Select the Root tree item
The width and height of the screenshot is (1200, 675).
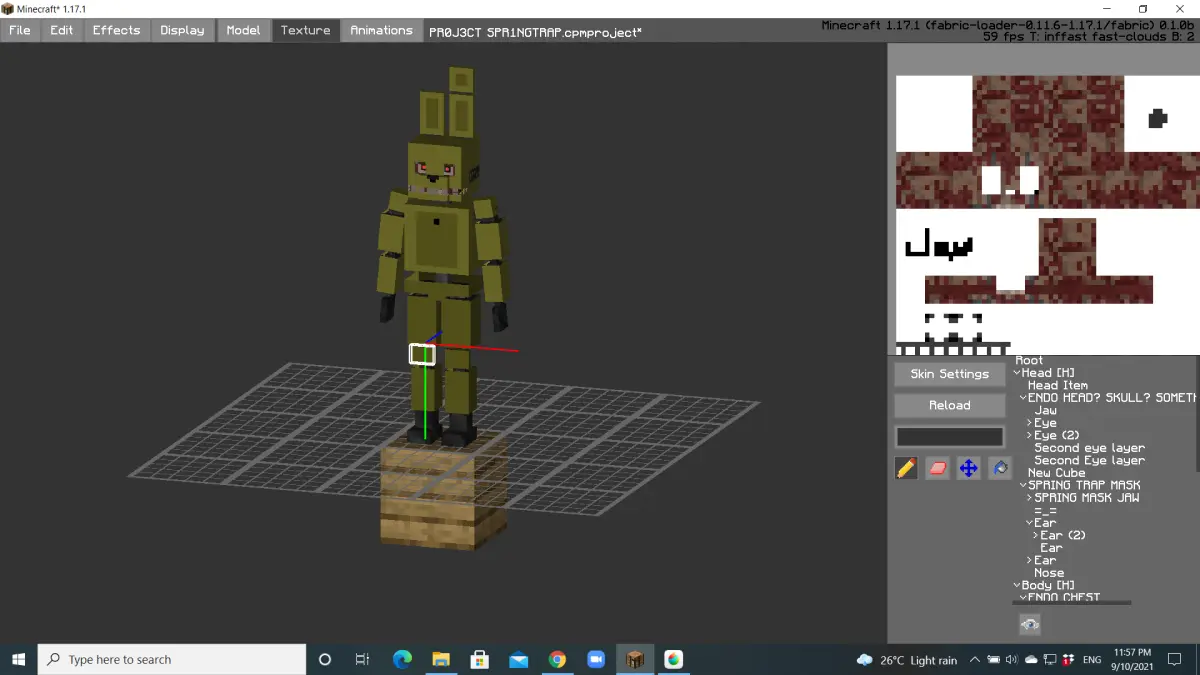[x=1029, y=360]
